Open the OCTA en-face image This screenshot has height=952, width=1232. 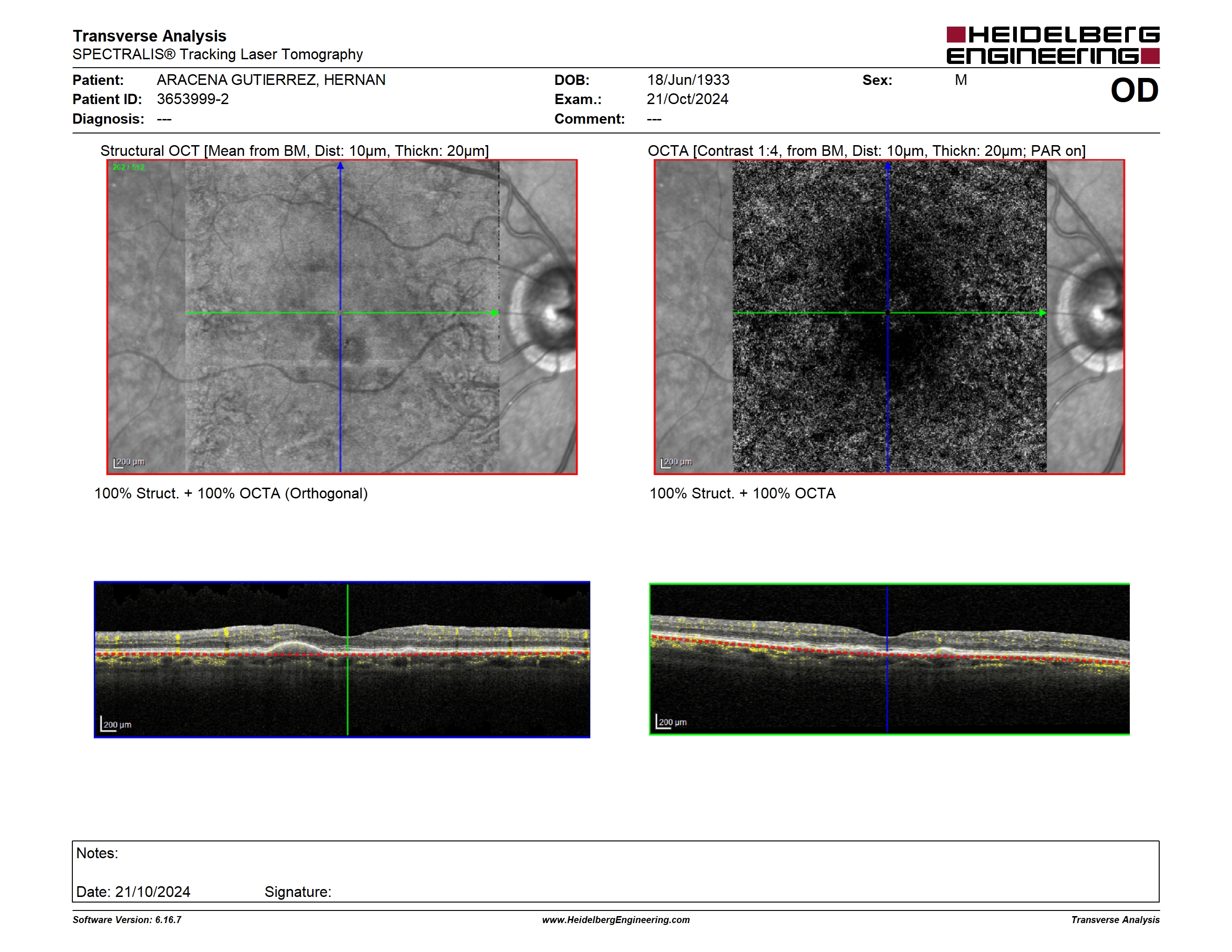[889, 317]
